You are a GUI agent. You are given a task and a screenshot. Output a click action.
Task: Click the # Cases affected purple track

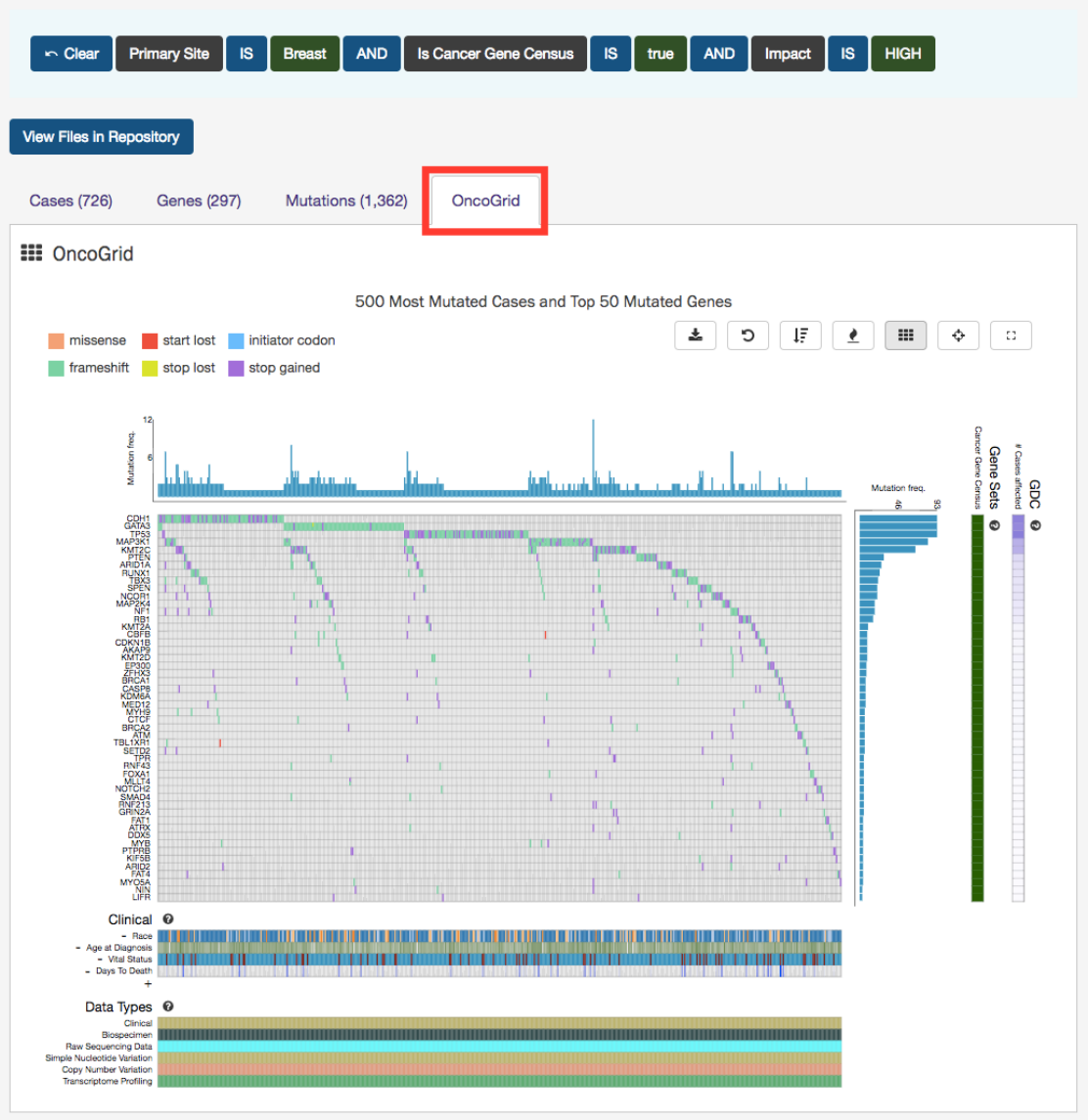pos(1018,707)
